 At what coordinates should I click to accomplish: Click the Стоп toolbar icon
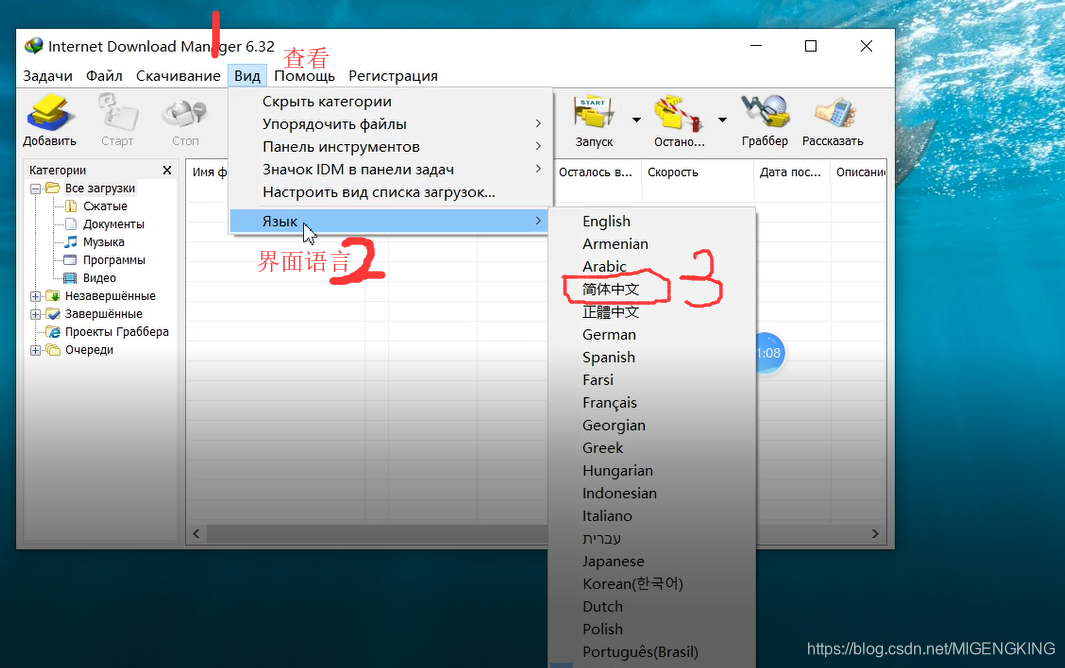pos(185,121)
